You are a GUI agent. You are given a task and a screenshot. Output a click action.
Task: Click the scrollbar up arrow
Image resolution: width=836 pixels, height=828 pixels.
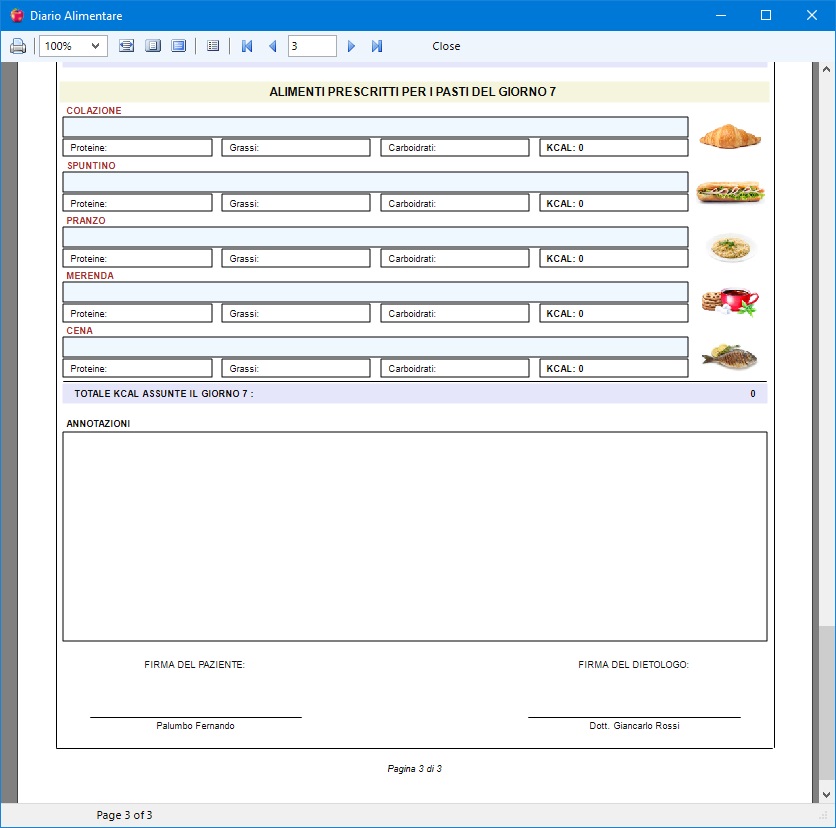click(826, 69)
